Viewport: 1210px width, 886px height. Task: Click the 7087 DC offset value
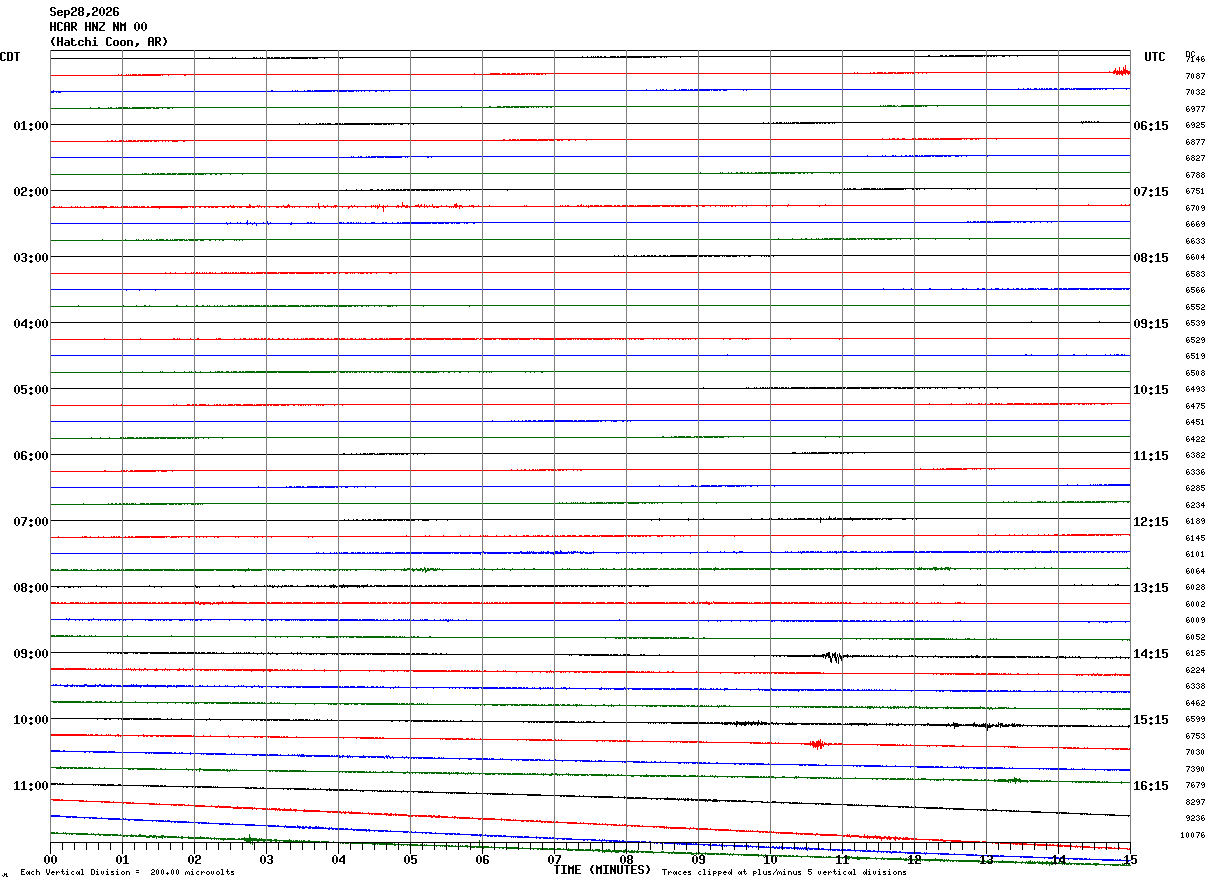[x=1195, y=76]
